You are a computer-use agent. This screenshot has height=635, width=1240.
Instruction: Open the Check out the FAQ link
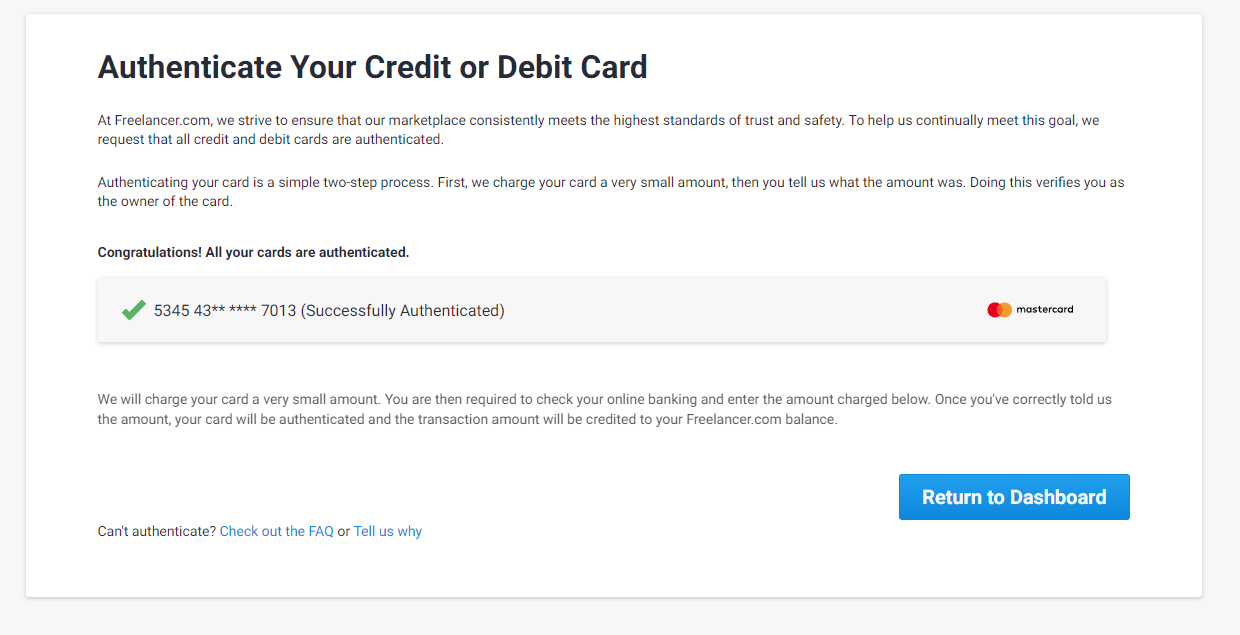pyautogui.click(x=276, y=531)
